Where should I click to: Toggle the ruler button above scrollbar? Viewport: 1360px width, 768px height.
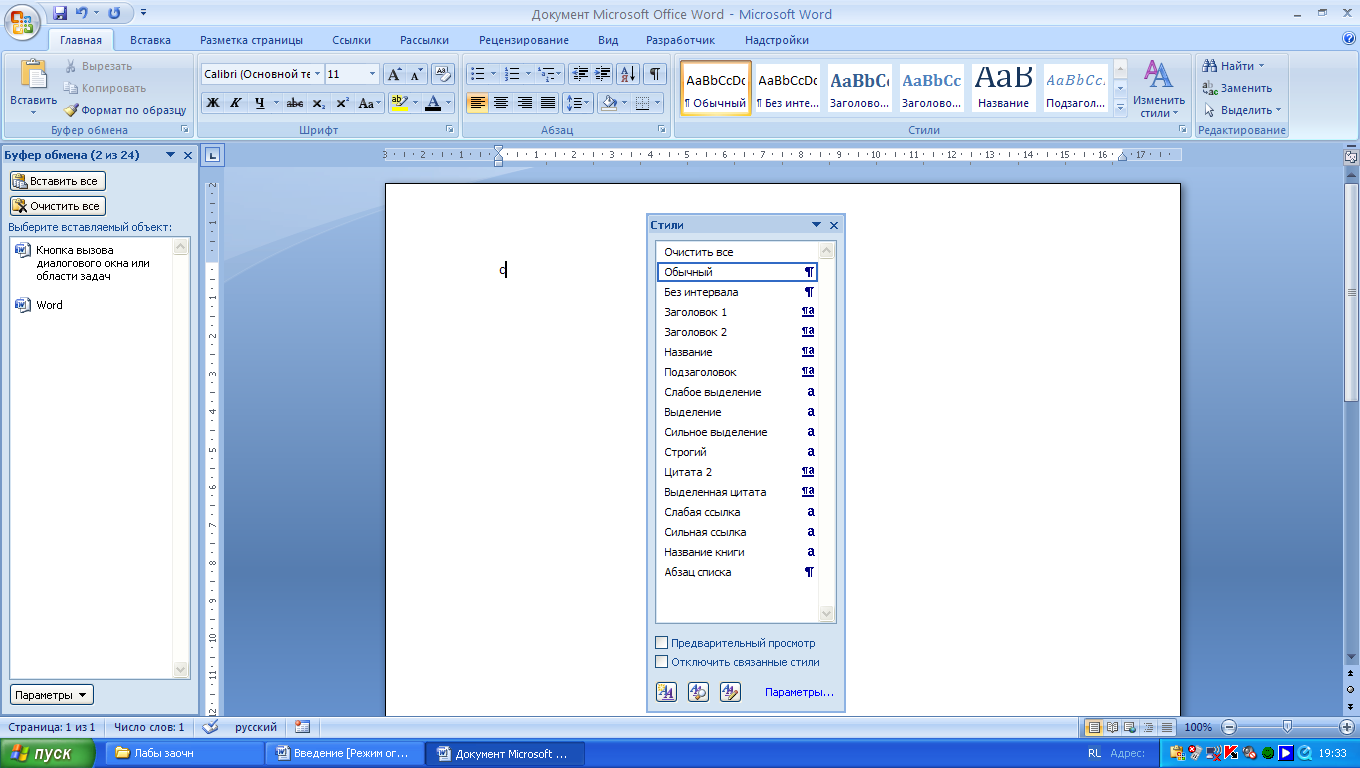(x=1351, y=156)
